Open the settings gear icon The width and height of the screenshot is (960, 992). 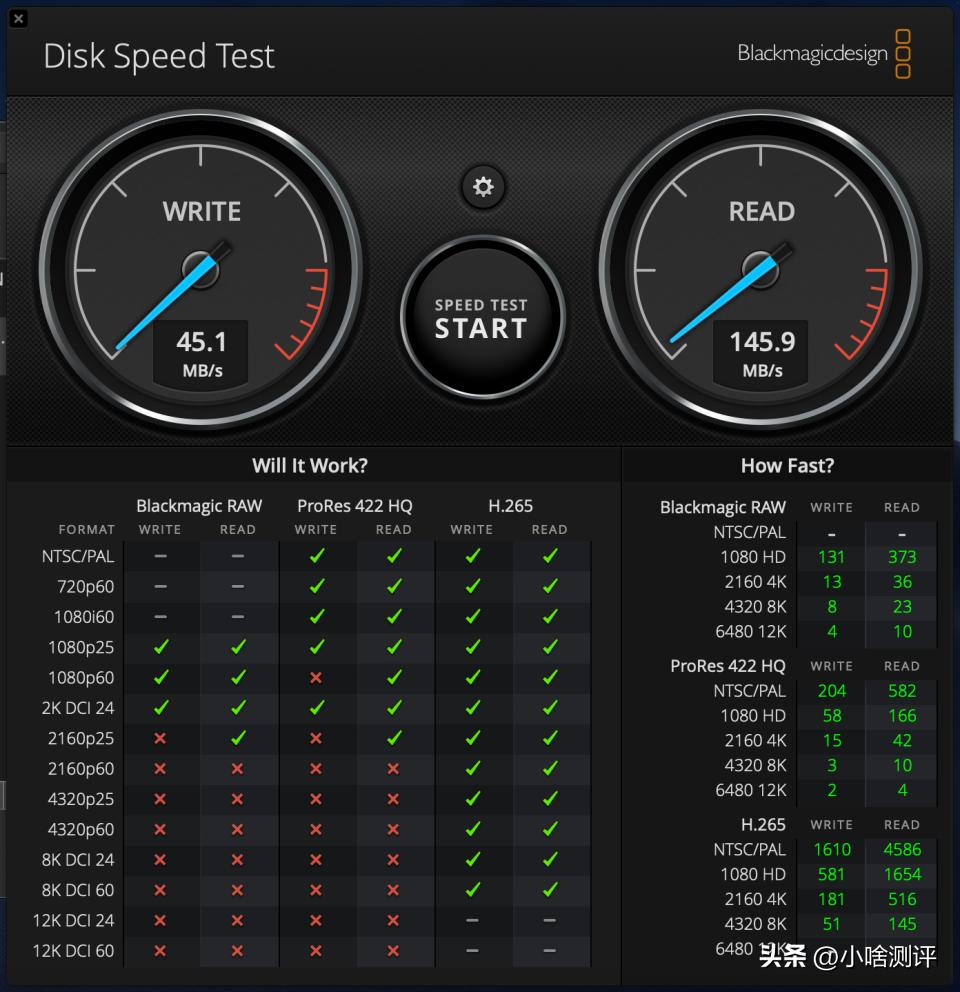click(x=483, y=187)
